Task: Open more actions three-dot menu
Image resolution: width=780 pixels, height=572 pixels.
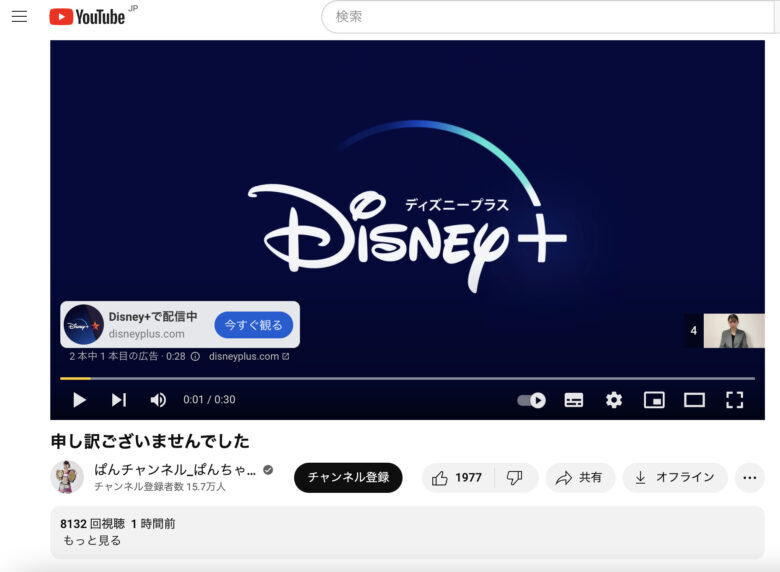Action: point(750,478)
